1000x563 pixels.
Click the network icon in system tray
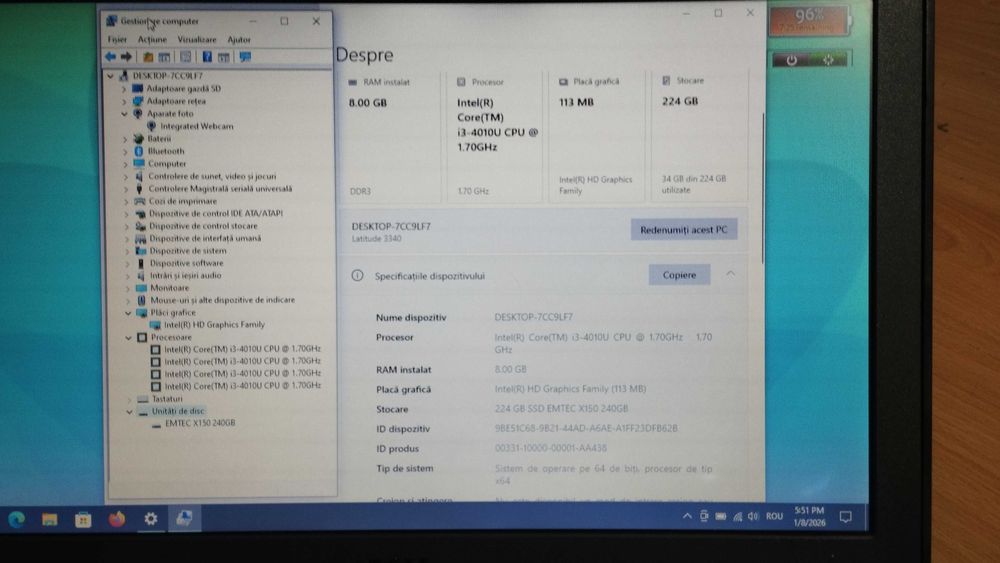point(737,516)
